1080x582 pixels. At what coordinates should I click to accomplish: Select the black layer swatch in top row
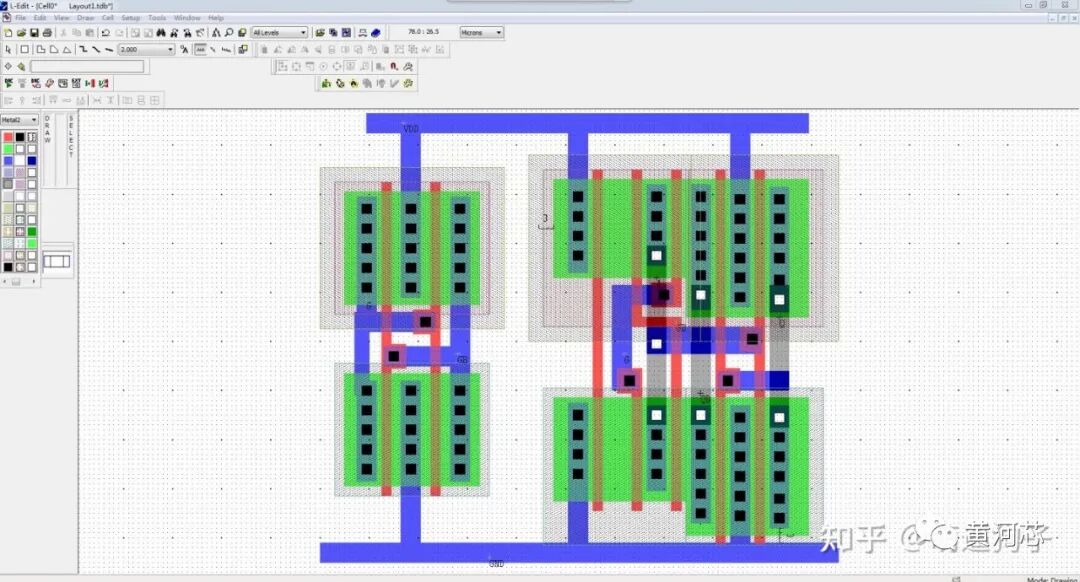click(x=20, y=137)
